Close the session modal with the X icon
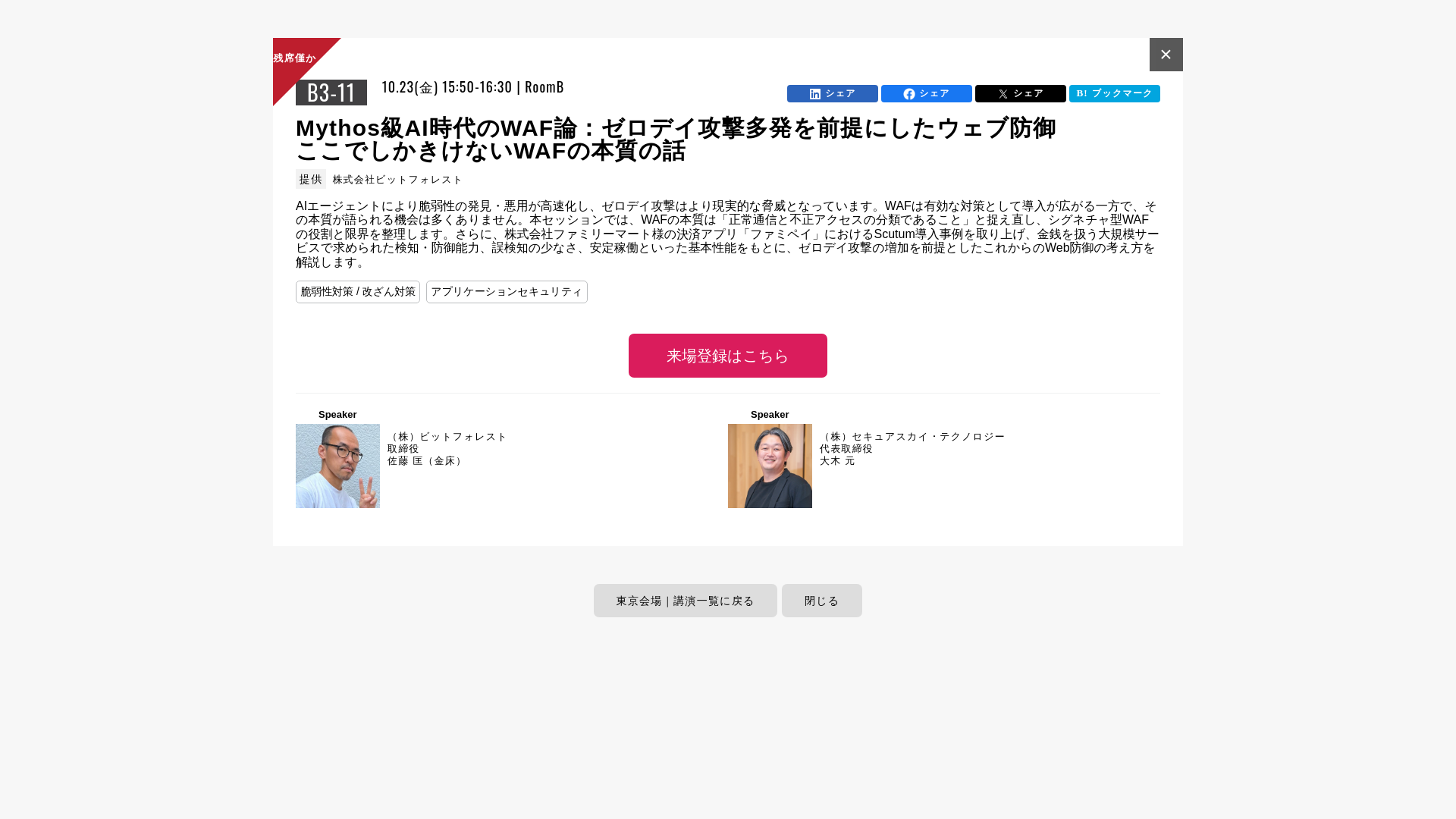Image resolution: width=1456 pixels, height=819 pixels. tap(1166, 55)
